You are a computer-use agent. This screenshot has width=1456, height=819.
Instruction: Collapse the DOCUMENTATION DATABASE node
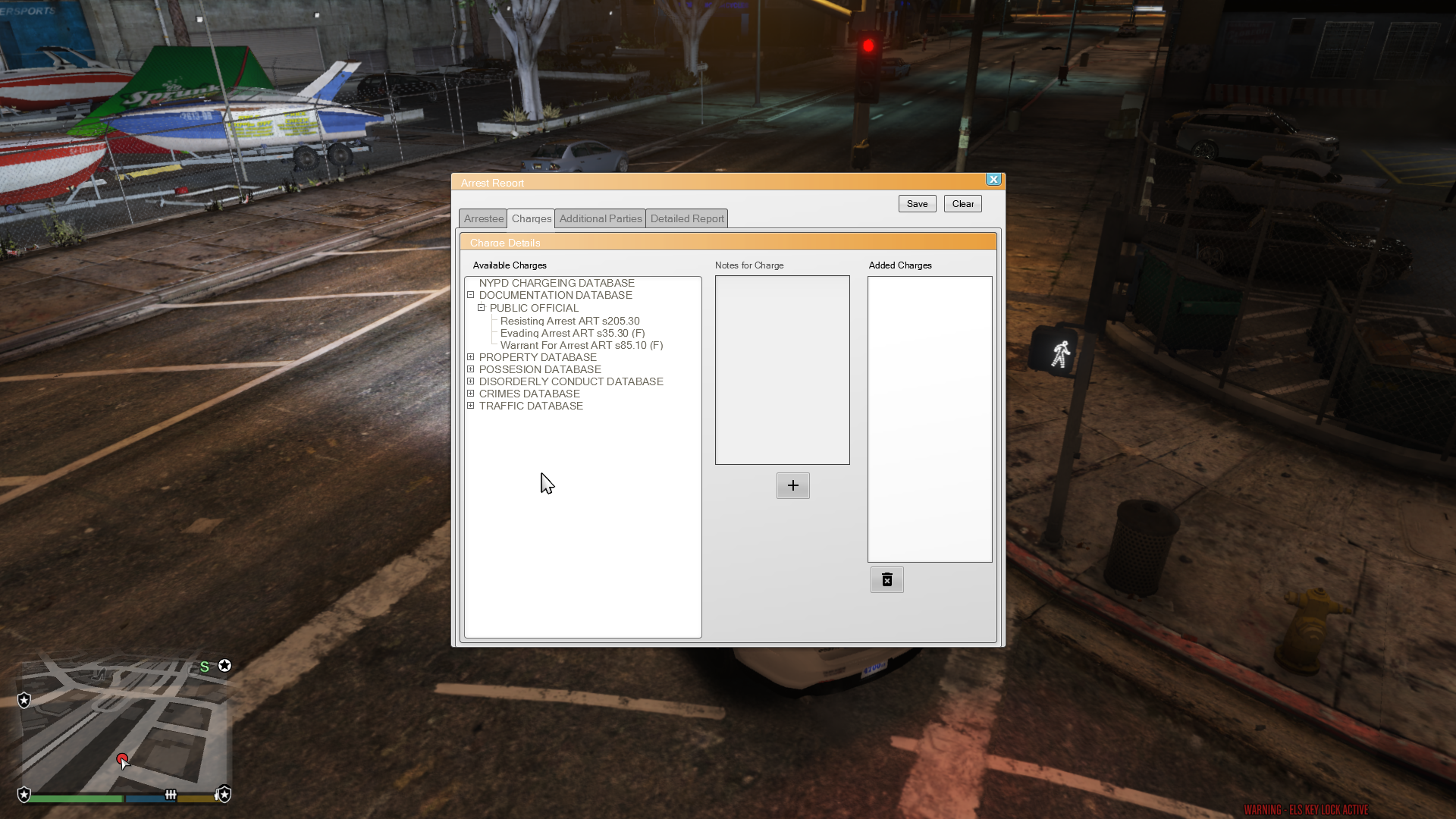pos(471,295)
